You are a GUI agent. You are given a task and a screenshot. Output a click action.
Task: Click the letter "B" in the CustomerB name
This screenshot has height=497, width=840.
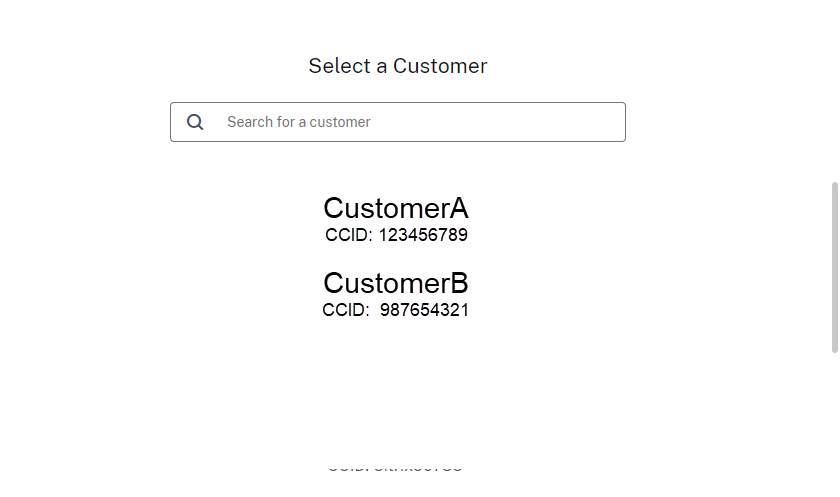459,283
